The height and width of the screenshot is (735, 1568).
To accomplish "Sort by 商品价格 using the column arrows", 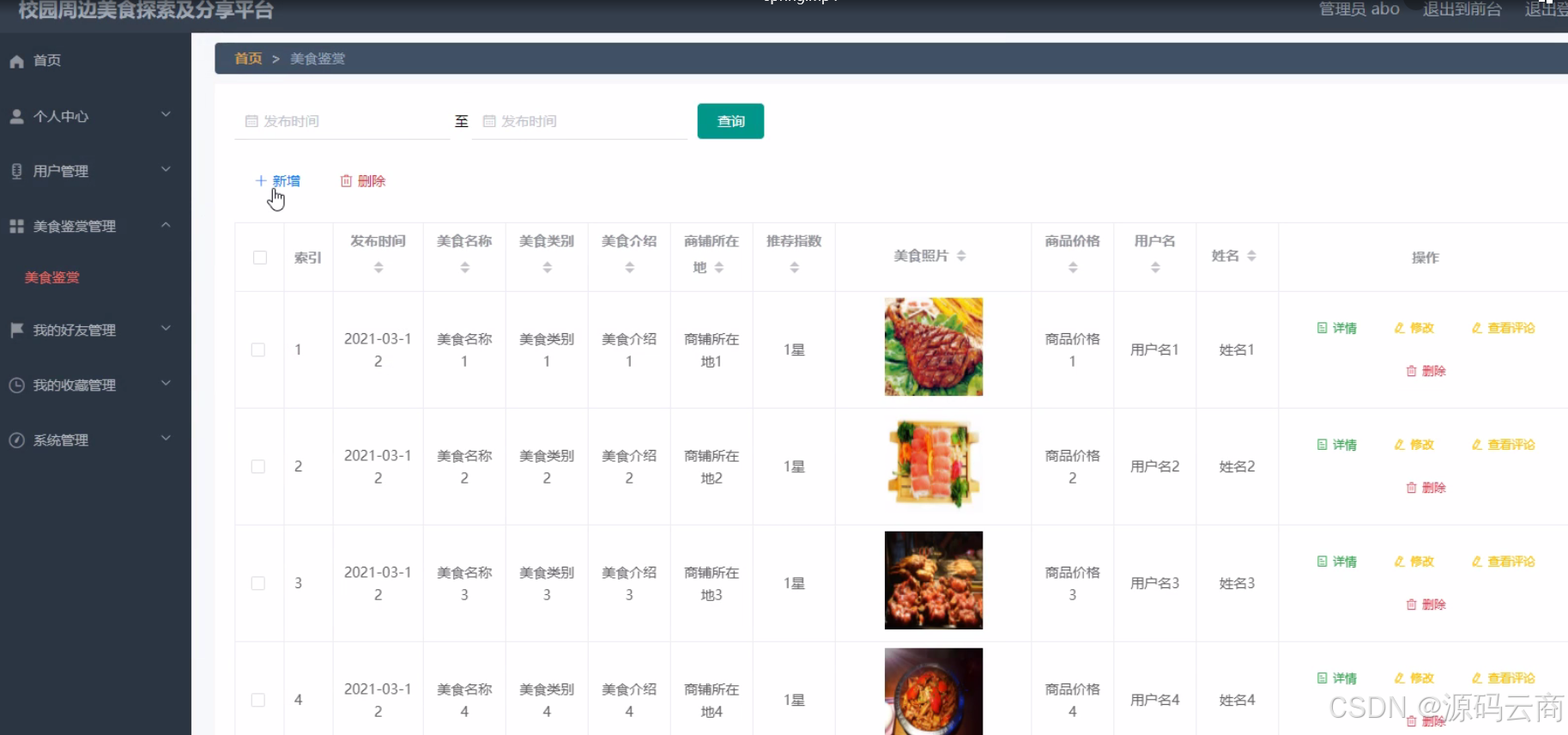I will click(x=1073, y=268).
